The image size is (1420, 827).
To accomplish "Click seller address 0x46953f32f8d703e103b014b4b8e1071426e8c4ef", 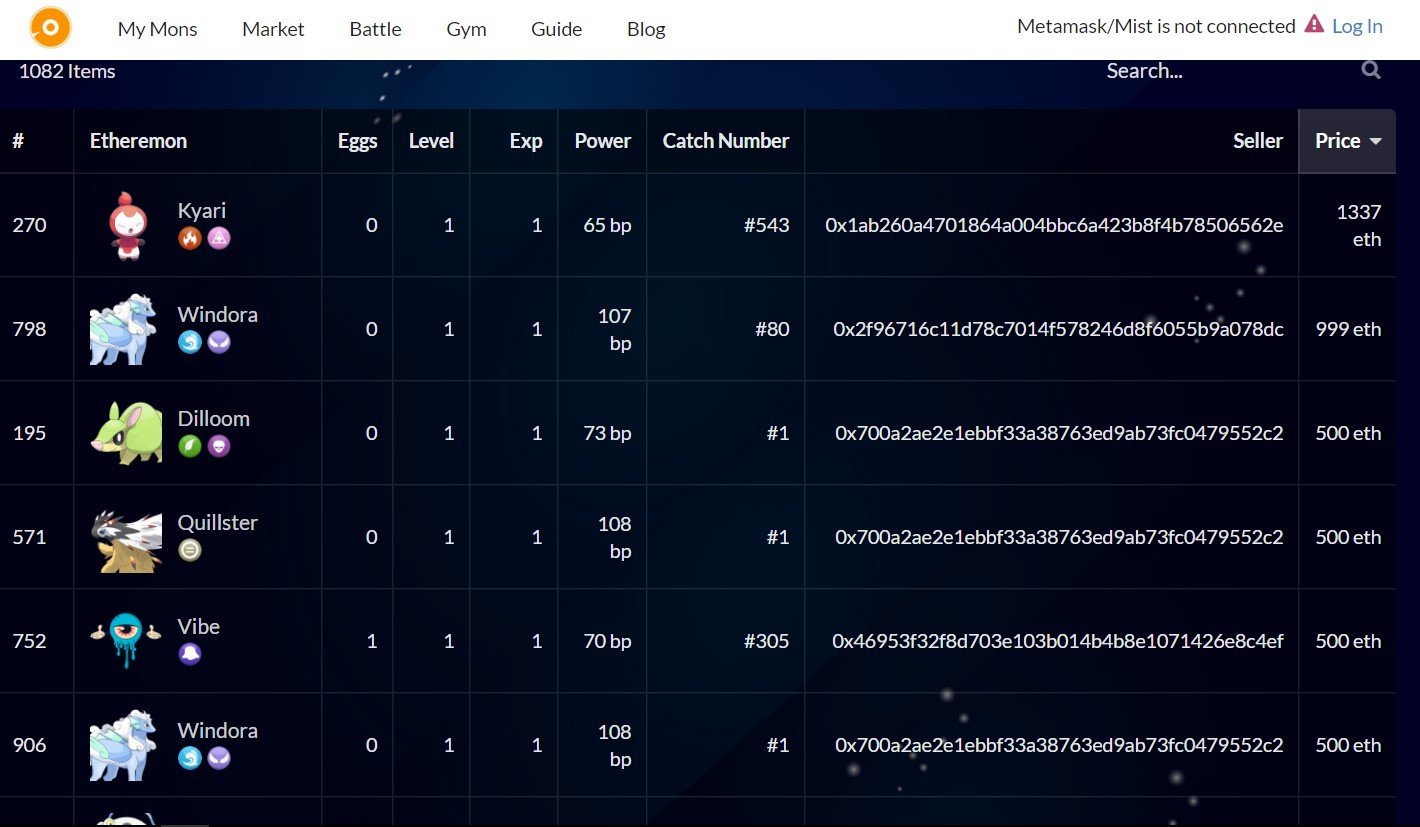I will [1058, 641].
